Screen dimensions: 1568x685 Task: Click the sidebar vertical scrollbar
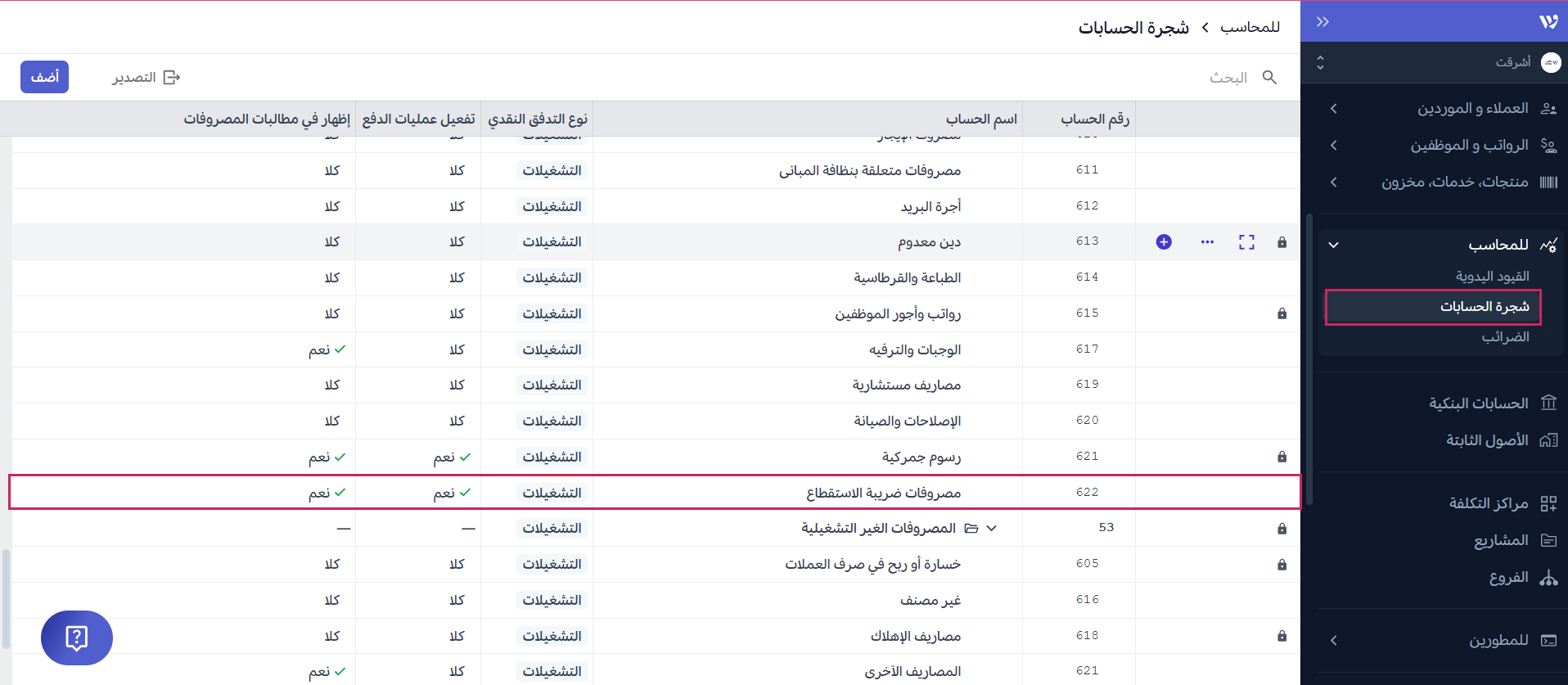[1309, 360]
